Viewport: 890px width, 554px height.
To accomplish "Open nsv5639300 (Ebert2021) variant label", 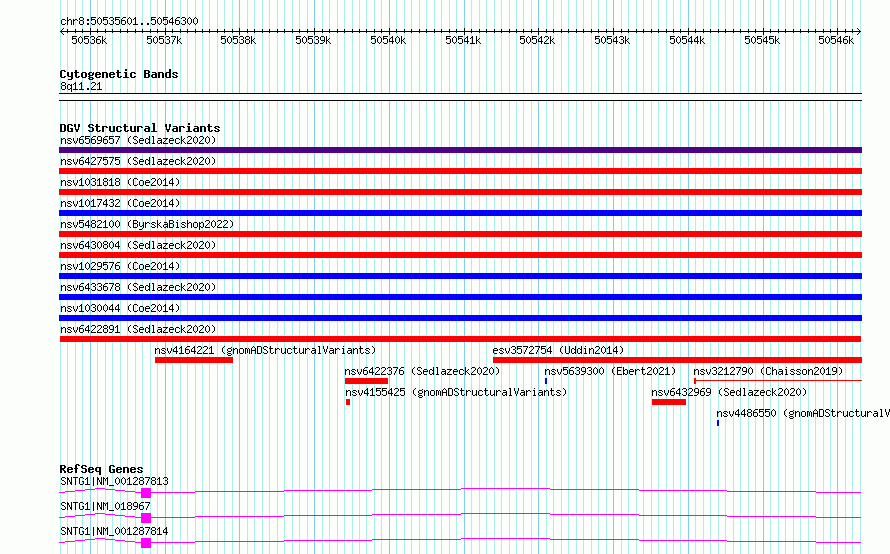I will point(610,371).
